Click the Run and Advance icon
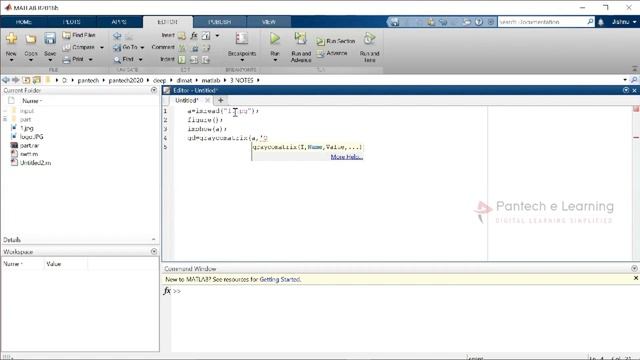The image size is (640, 360). pos(301,39)
